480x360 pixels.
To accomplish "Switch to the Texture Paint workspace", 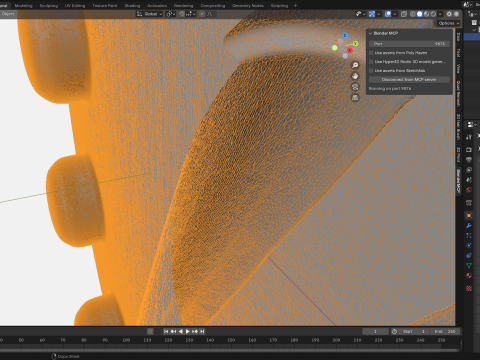I will [105, 6].
